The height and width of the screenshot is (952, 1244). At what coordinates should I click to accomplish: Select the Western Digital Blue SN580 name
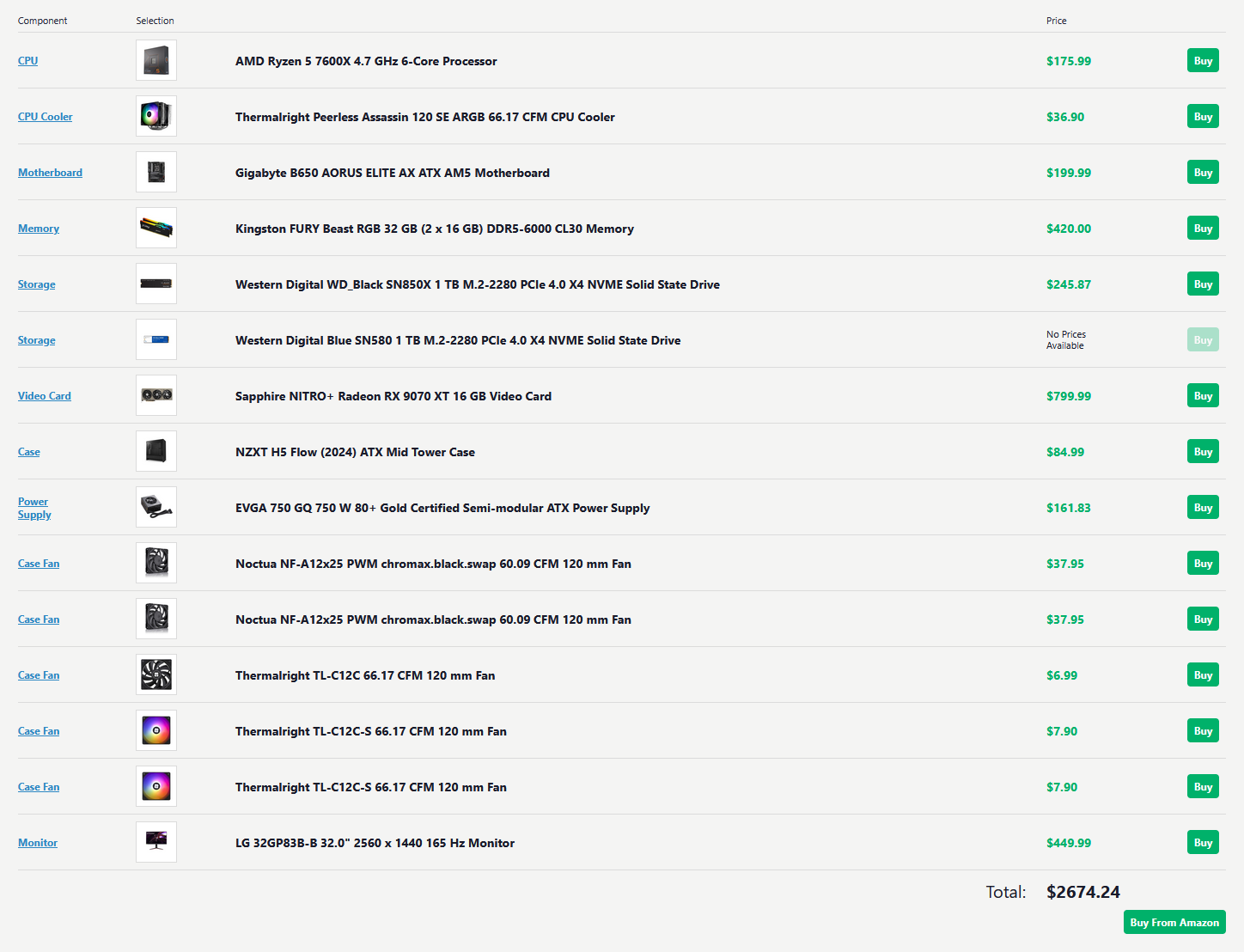click(x=458, y=340)
